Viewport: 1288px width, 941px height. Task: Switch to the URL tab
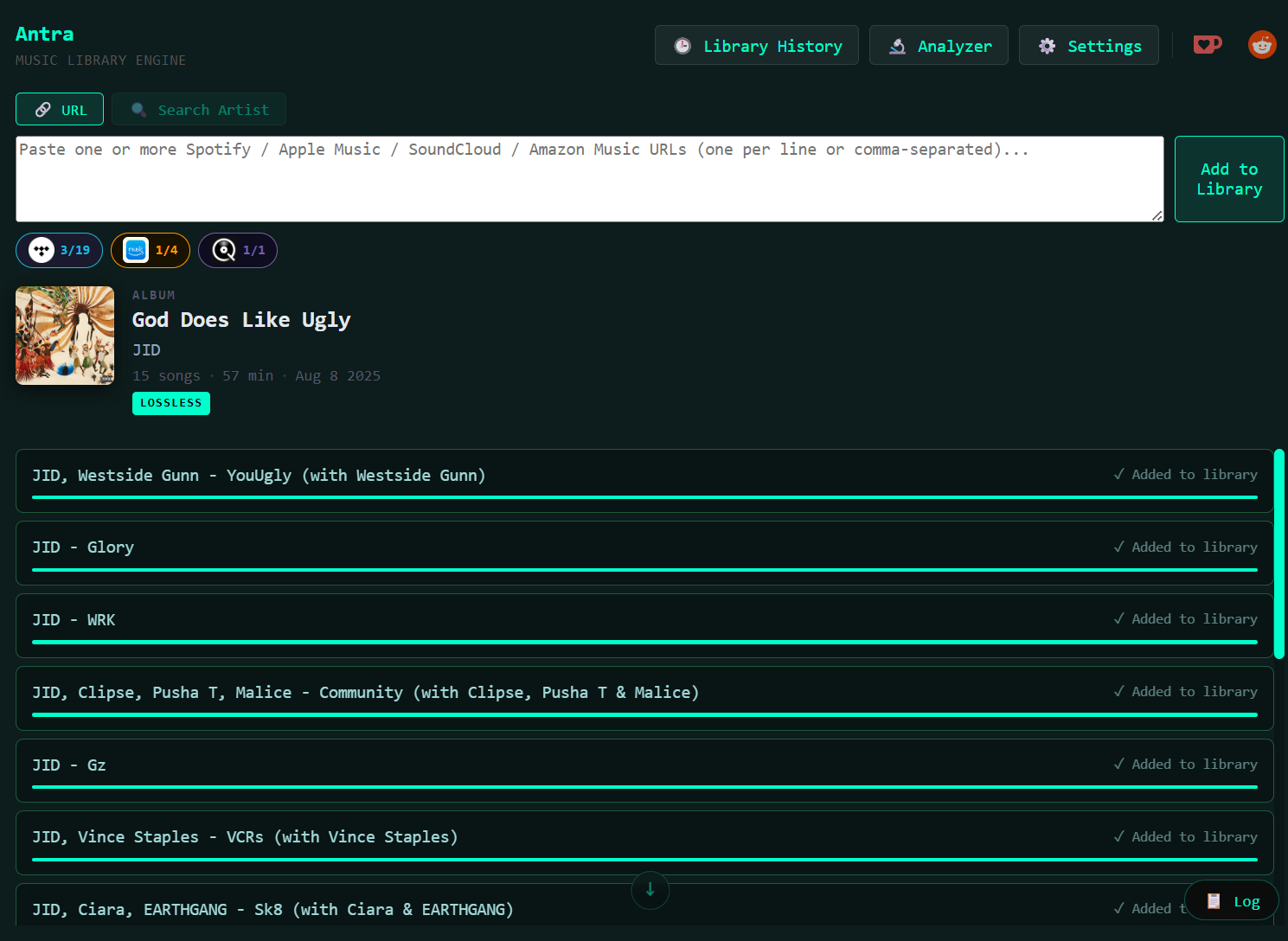pos(60,110)
